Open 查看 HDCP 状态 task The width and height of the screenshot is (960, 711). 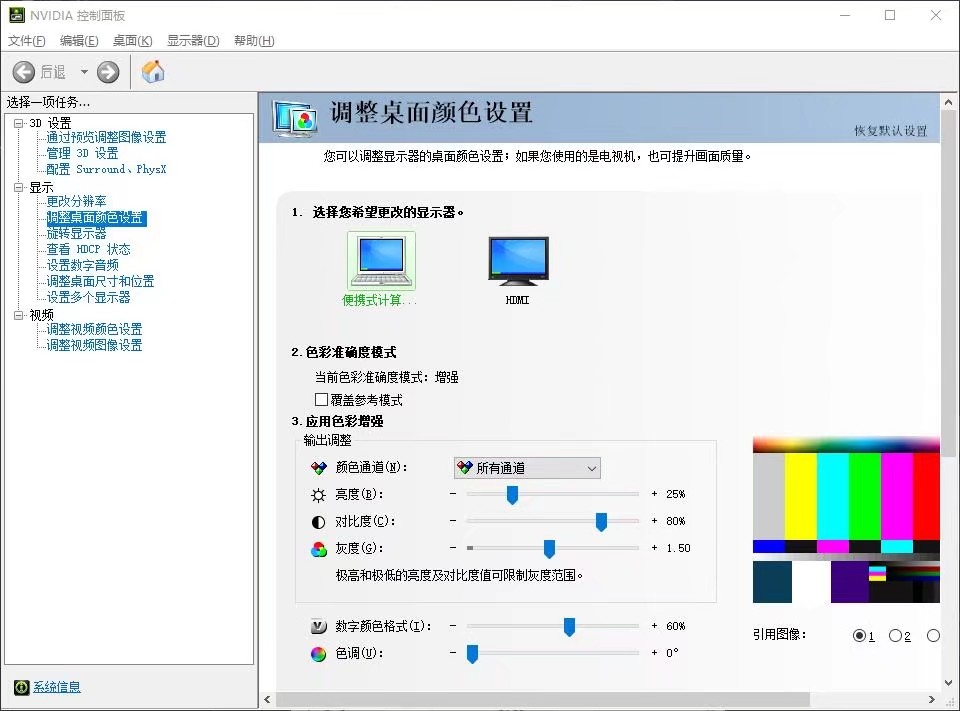89,249
